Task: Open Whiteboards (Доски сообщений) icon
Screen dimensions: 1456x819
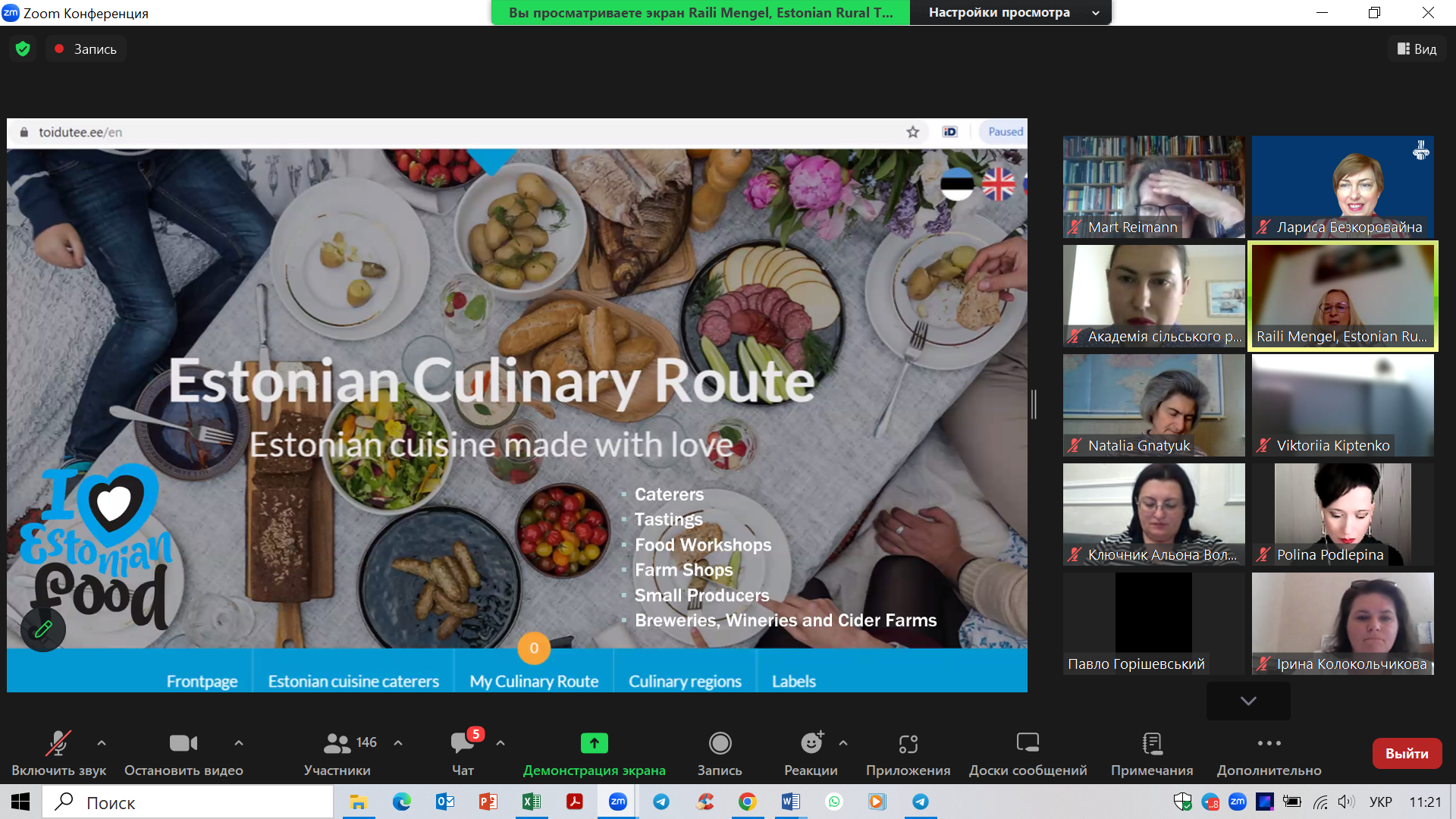Action: pos(1028,743)
